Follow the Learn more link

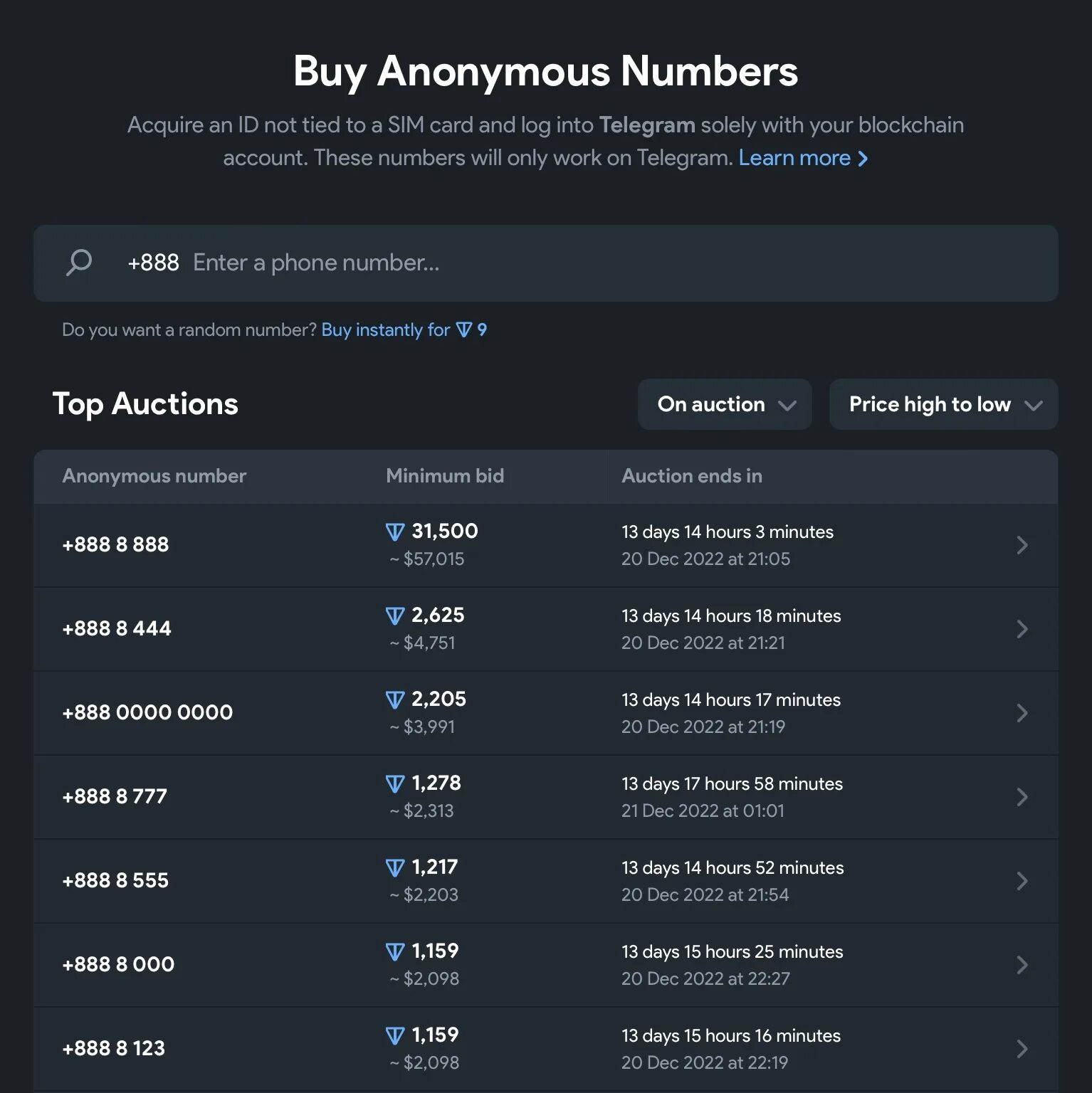[802, 158]
